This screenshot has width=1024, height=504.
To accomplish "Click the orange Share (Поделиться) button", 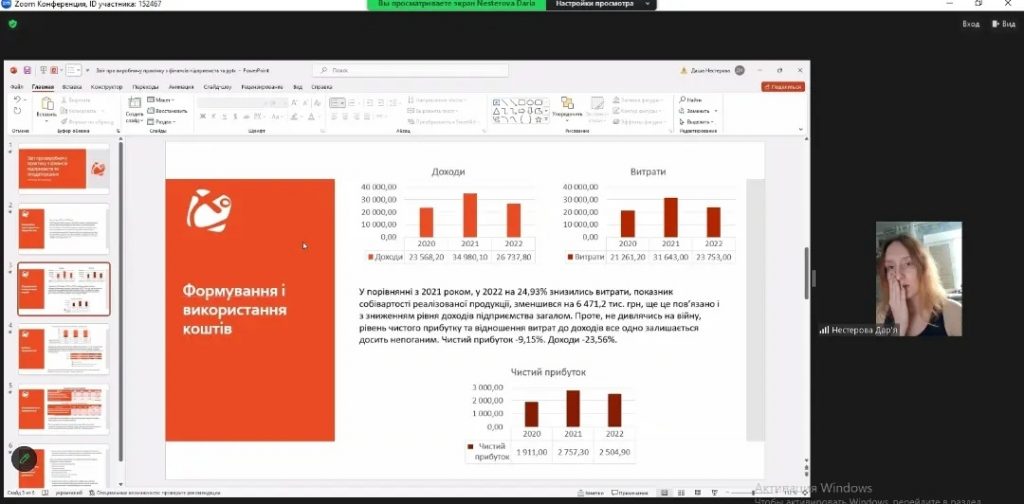I will pyautogui.click(x=783, y=87).
